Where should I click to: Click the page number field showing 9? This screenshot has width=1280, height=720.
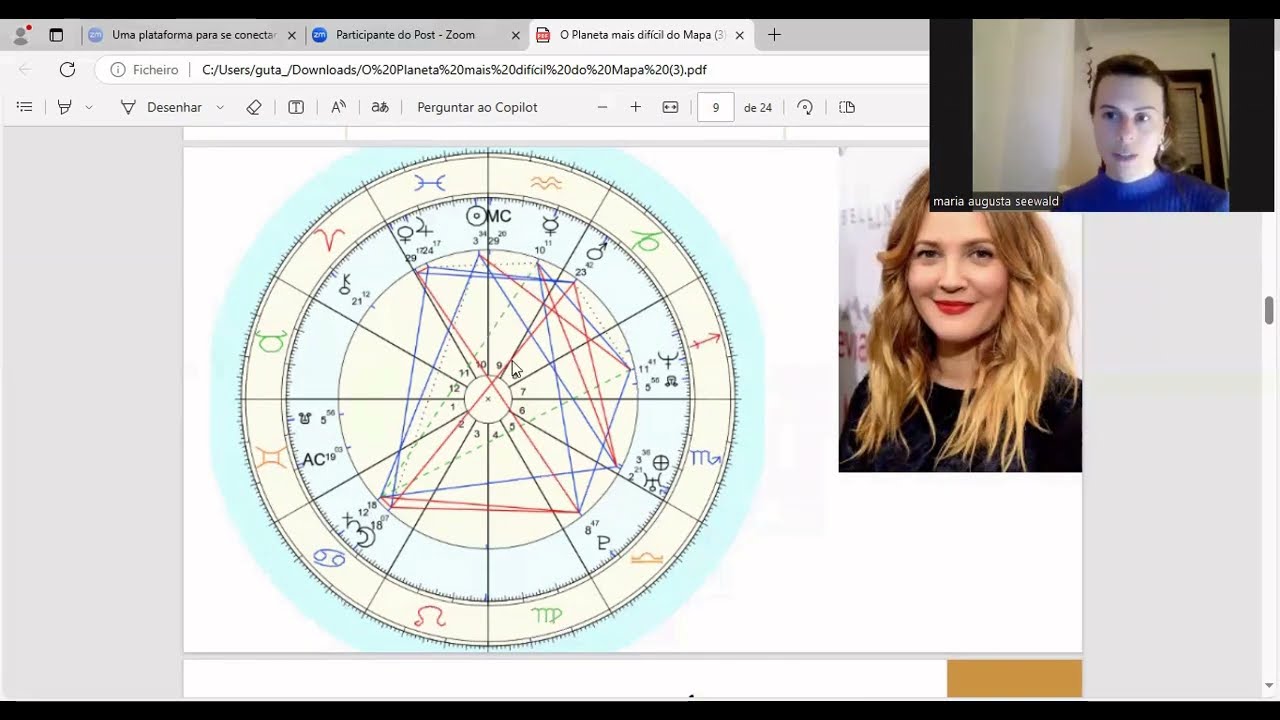click(715, 107)
